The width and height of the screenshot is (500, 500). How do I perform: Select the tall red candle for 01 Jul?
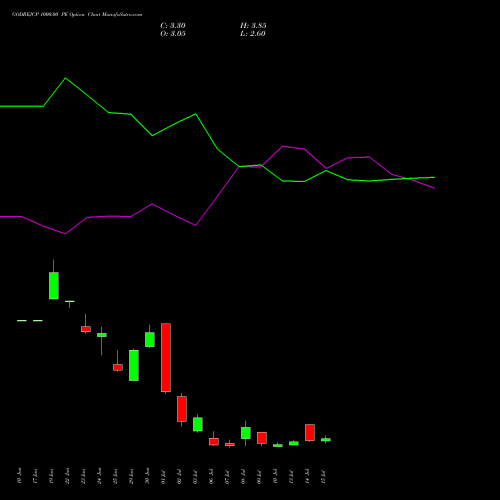[166, 357]
